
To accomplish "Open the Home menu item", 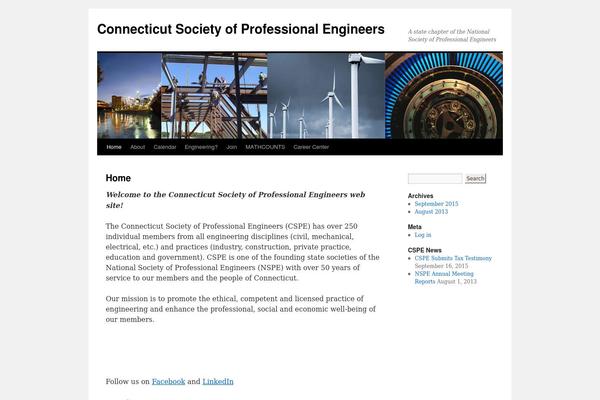I will [x=114, y=147].
